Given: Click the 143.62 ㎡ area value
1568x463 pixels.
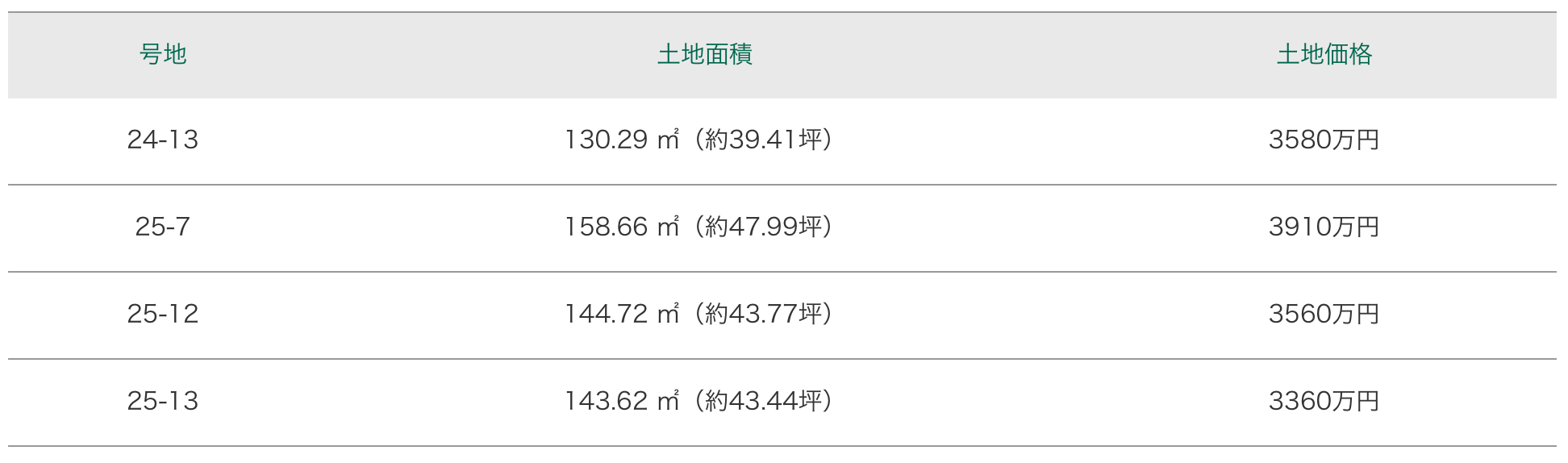Looking at the screenshot, I should 621,402.
